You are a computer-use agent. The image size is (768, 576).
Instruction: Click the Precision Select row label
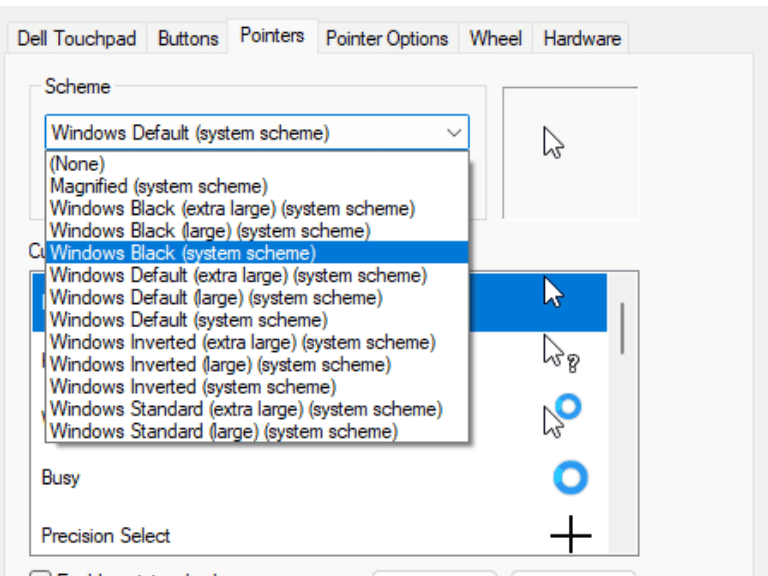pos(106,535)
